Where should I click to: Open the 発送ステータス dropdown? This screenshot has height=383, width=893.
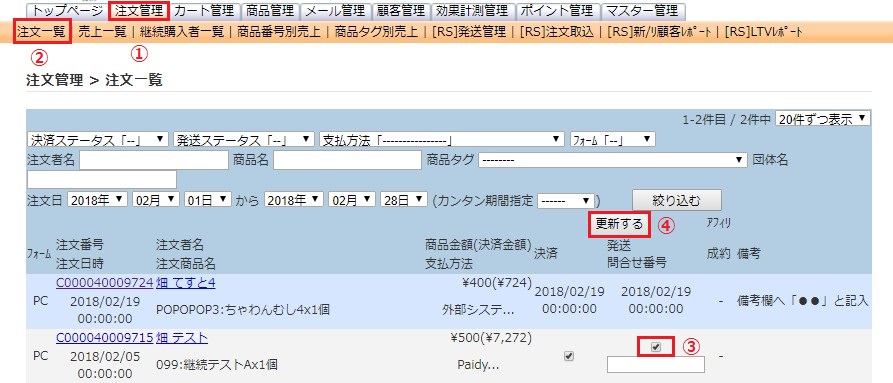[x=244, y=139]
